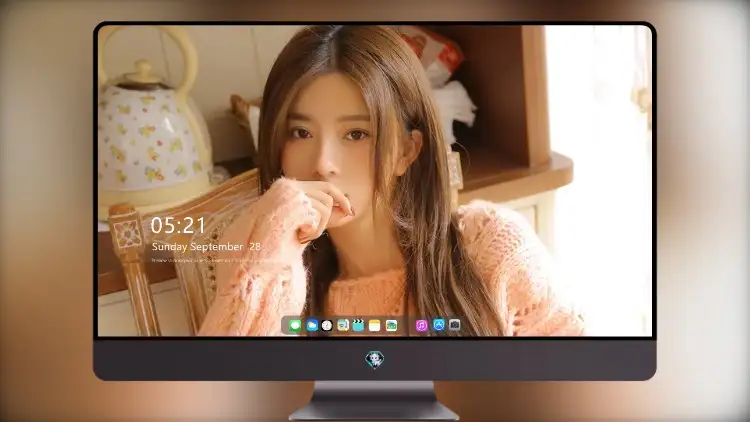Screen dimensions: 750x422
Task: Open the blue App Store icon
Action: (439, 325)
